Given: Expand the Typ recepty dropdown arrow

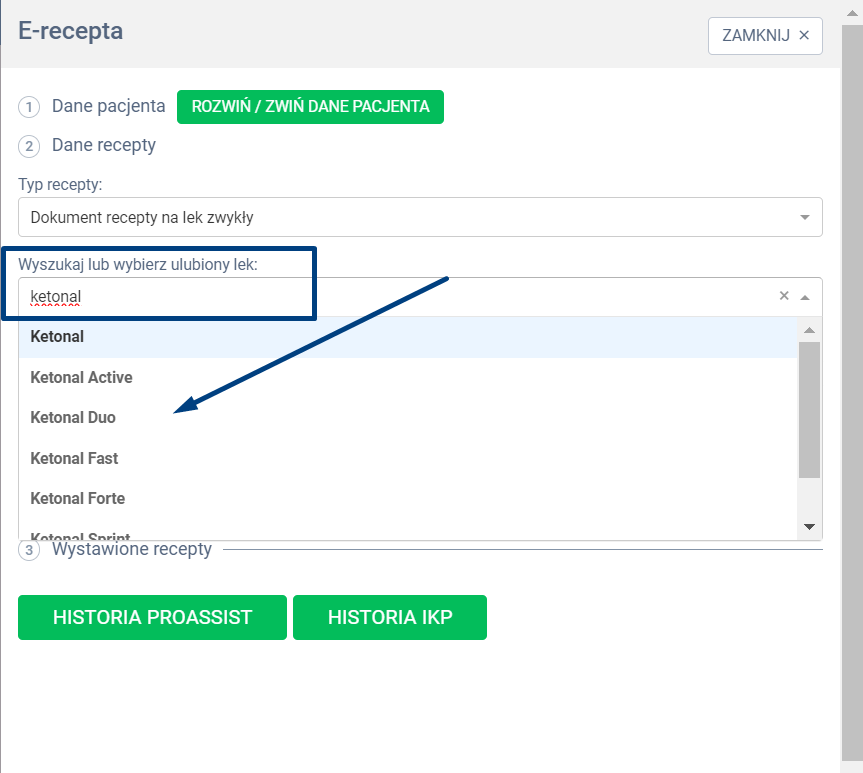Looking at the screenshot, I should (x=805, y=217).
